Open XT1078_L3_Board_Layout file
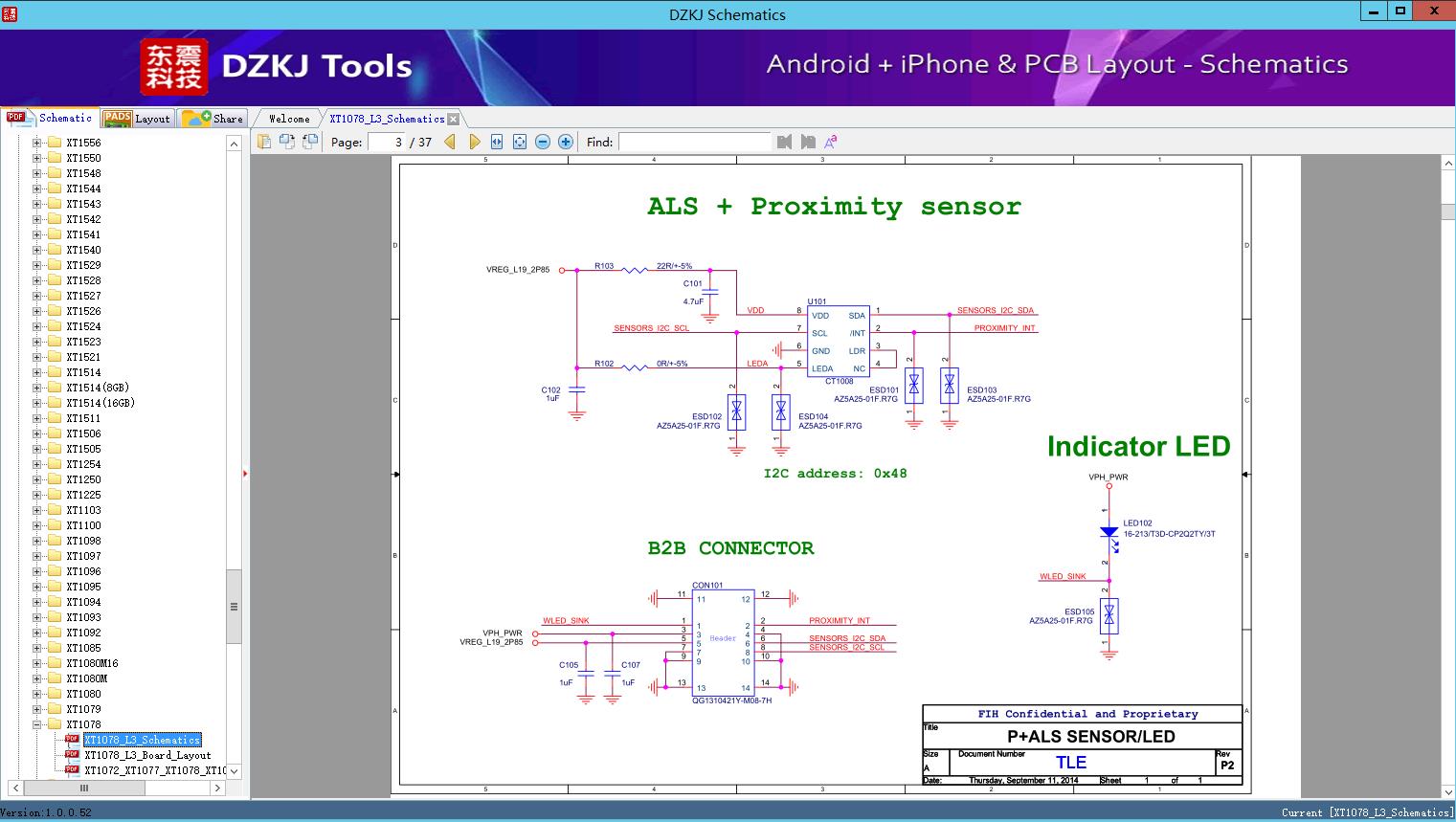The height and width of the screenshot is (822, 1456). [147, 755]
